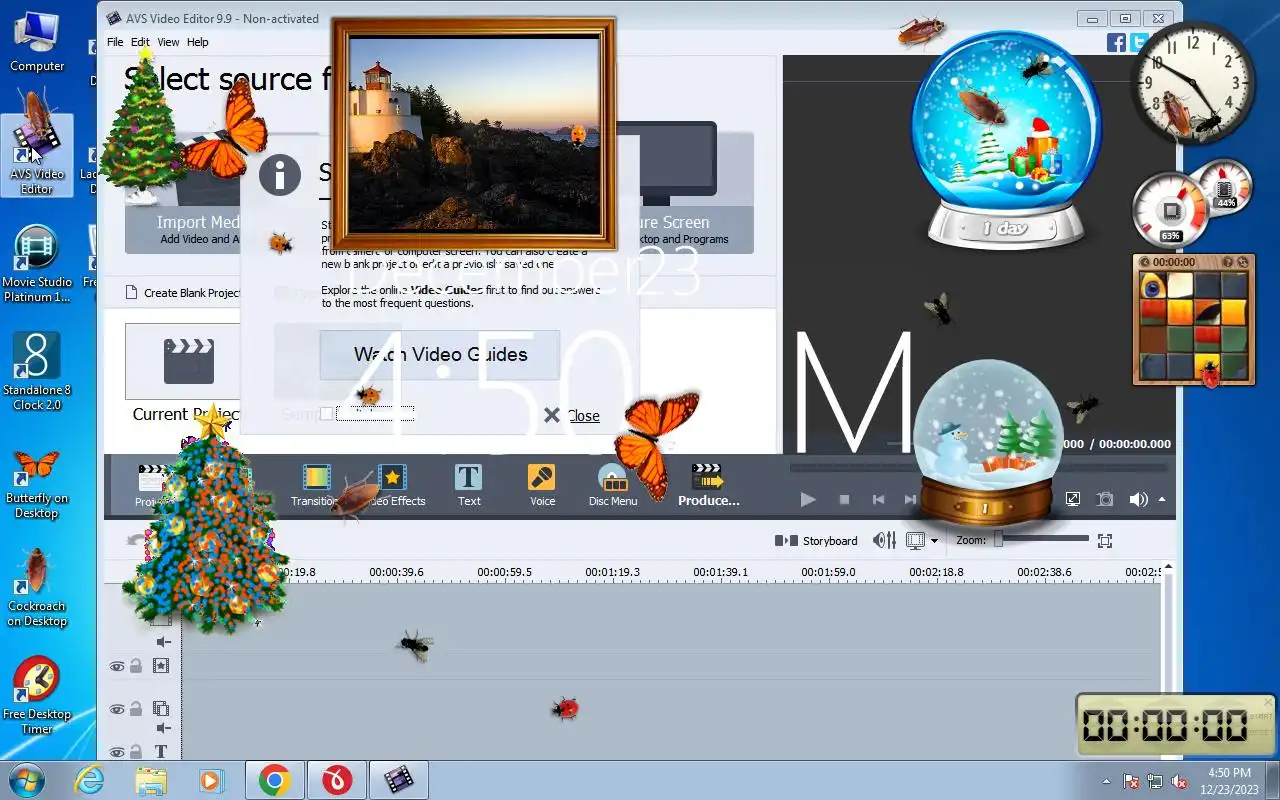Click the 00:01:19.3 timeline ruler mark
This screenshot has height=800, width=1280.
pos(612,573)
